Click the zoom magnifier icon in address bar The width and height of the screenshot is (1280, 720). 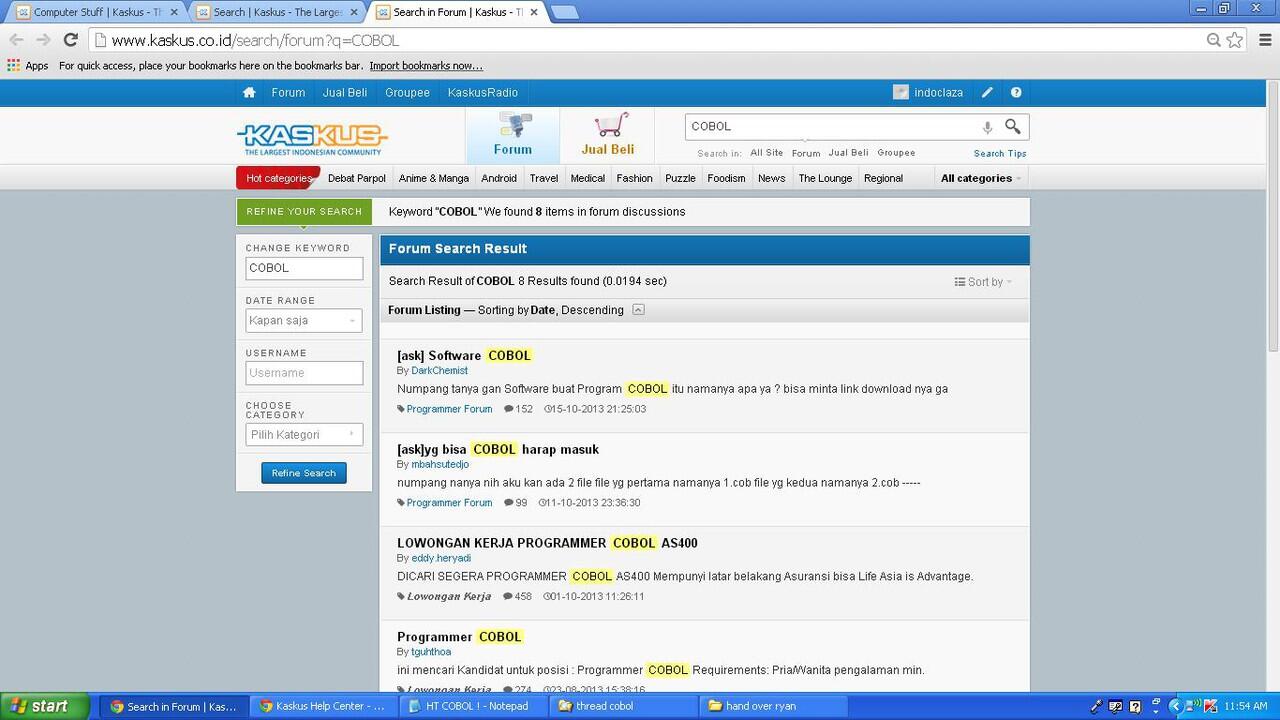pyautogui.click(x=1213, y=40)
